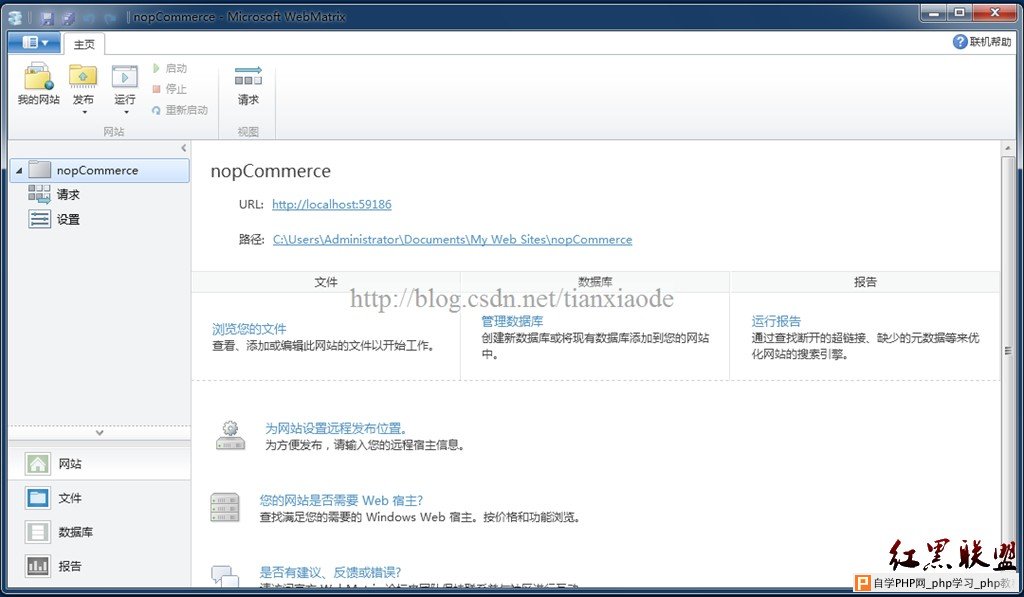The height and width of the screenshot is (597, 1024).
Task: Select 设置 in the navigation tree
Action: (68, 219)
